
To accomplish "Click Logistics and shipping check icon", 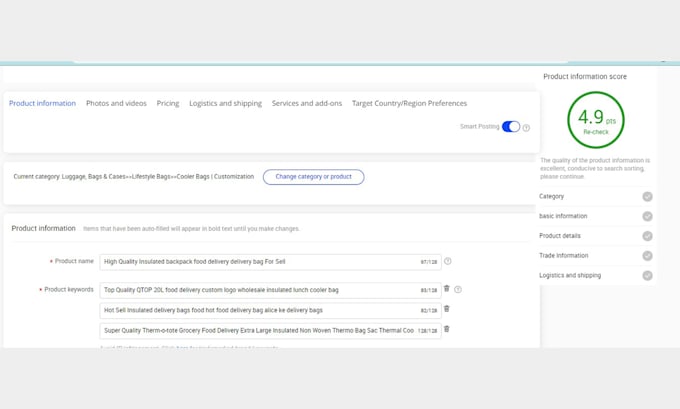I will pyautogui.click(x=647, y=275).
